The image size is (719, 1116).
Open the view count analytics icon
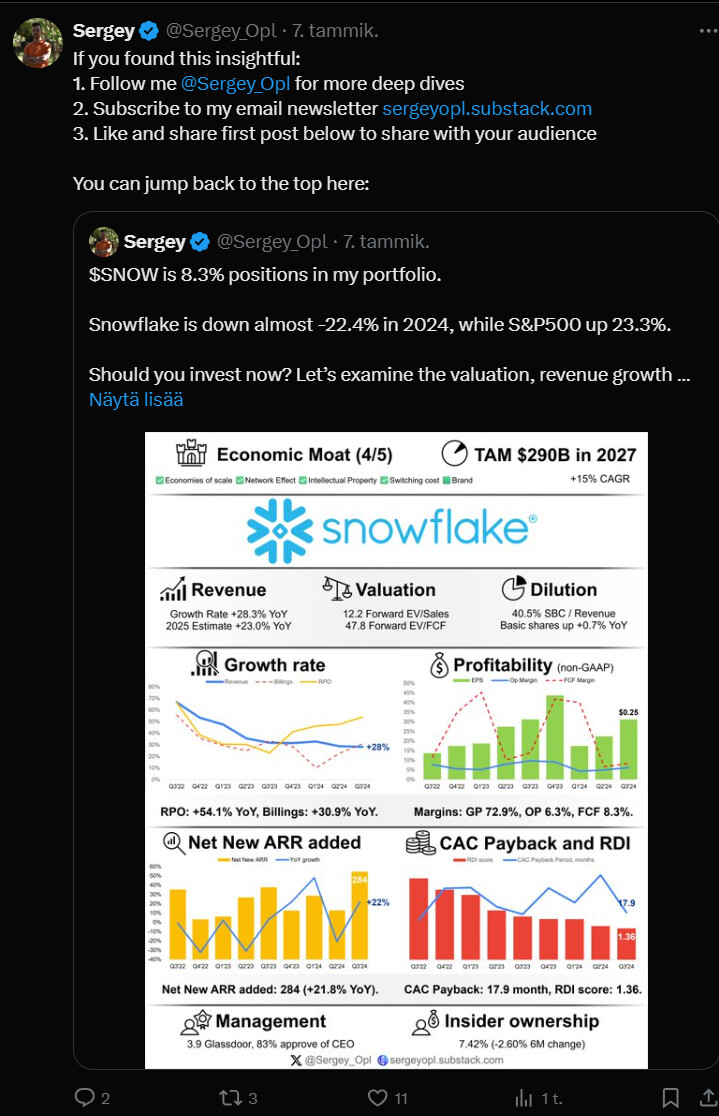pos(523,1098)
